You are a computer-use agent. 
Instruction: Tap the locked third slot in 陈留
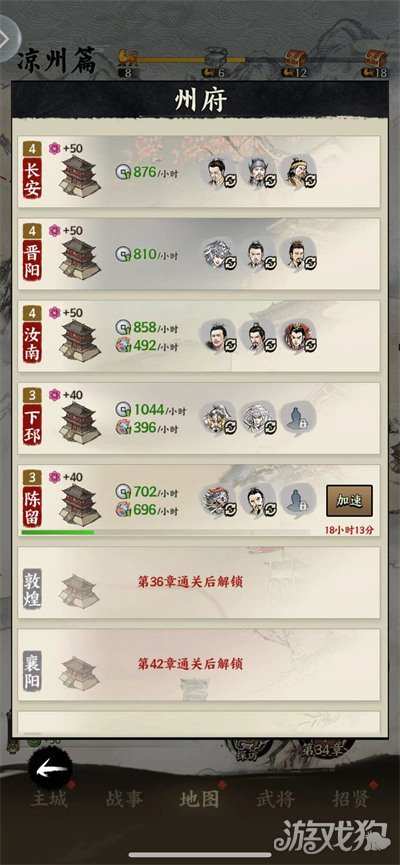click(298, 501)
